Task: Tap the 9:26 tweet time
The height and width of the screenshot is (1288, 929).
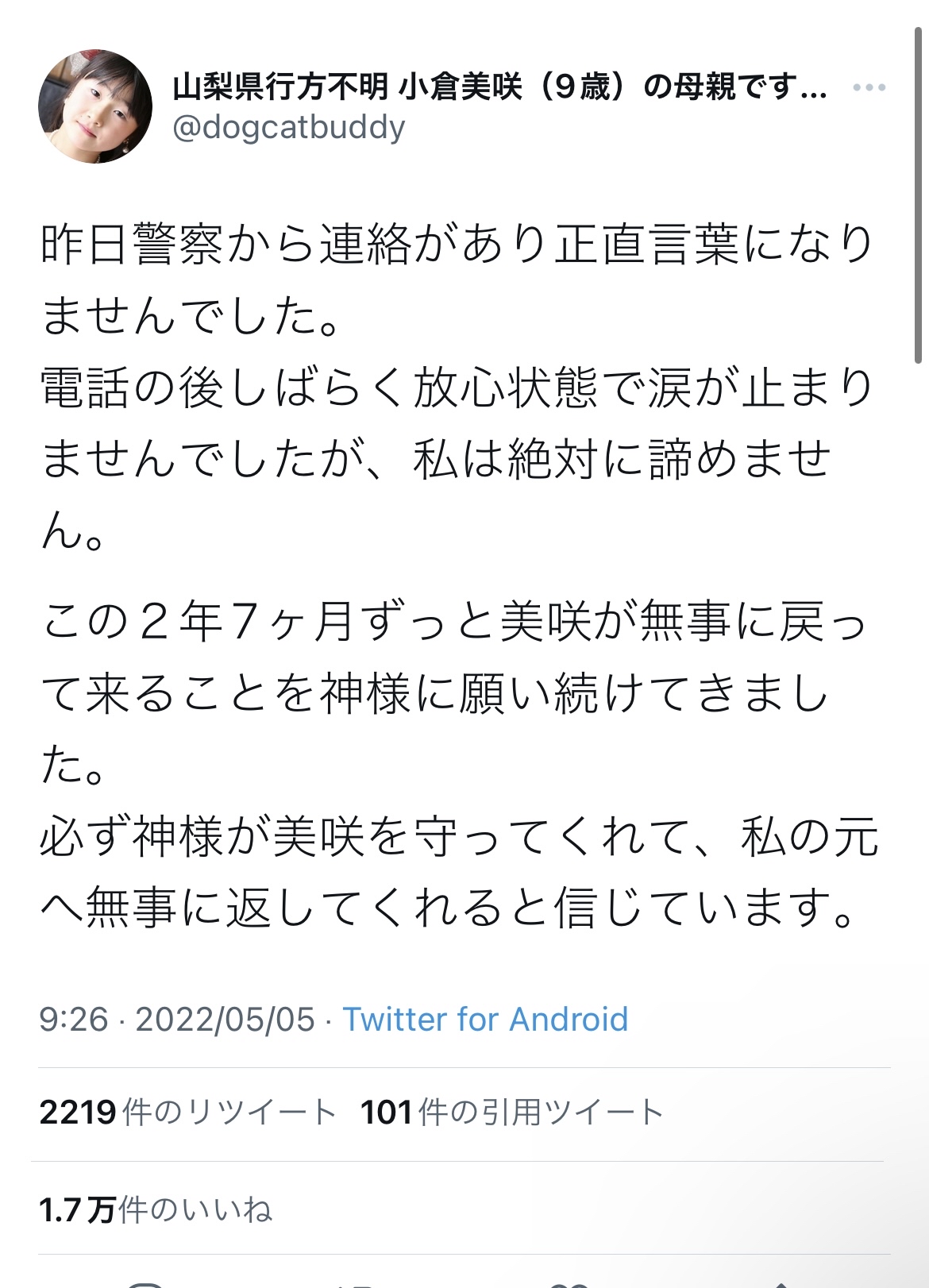Action: point(73,1019)
